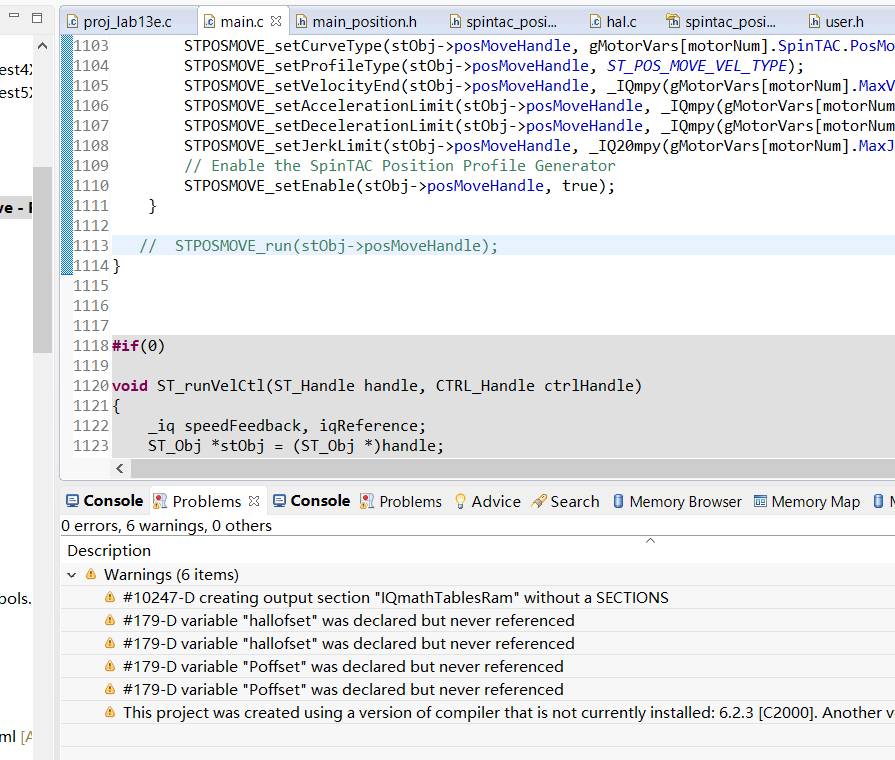This screenshot has height=760, width=895.
Task: Click the Advice light bulb icon
Action: click(460, 501)
